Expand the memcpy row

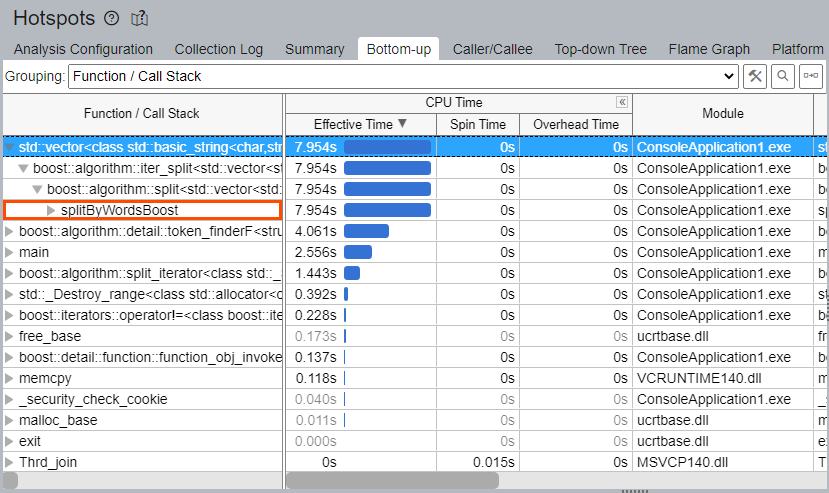tap(10, 378)
